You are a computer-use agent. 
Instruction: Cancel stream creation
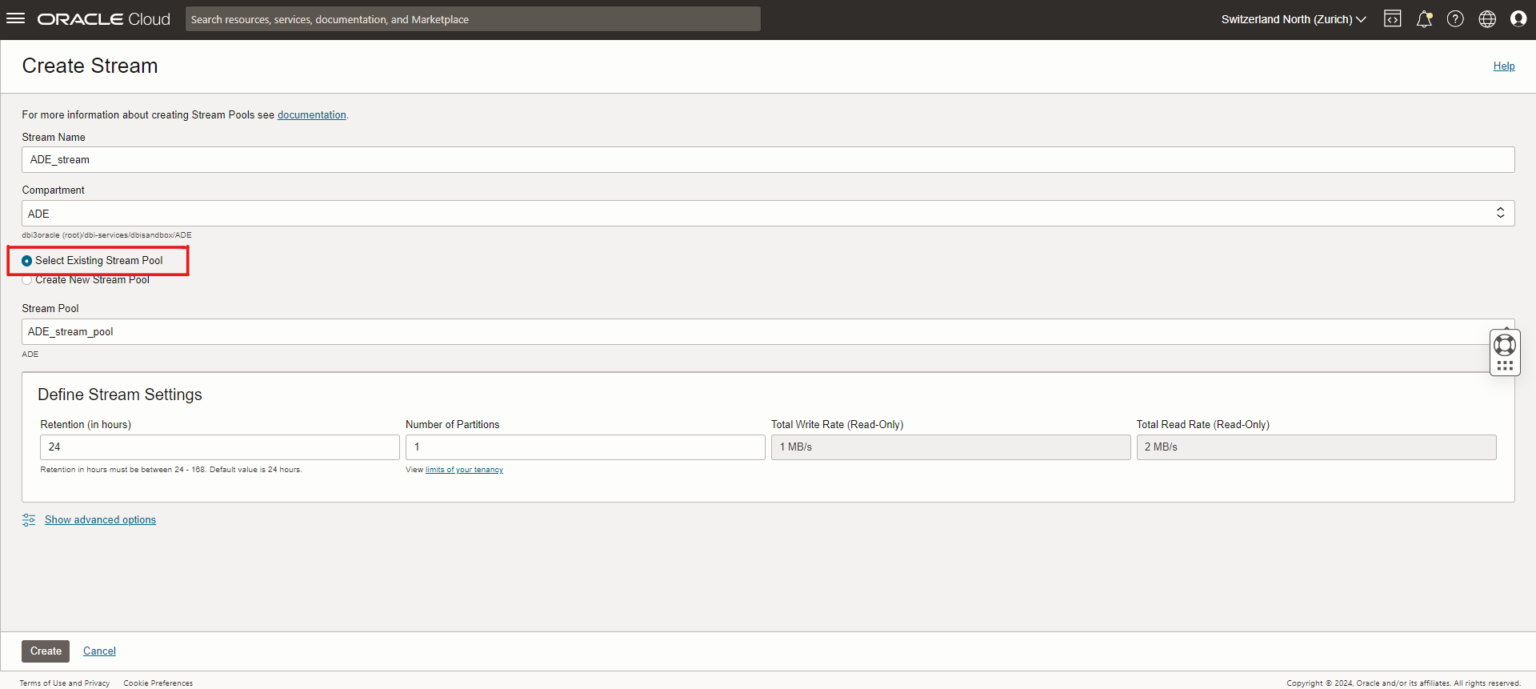point(99,651)
